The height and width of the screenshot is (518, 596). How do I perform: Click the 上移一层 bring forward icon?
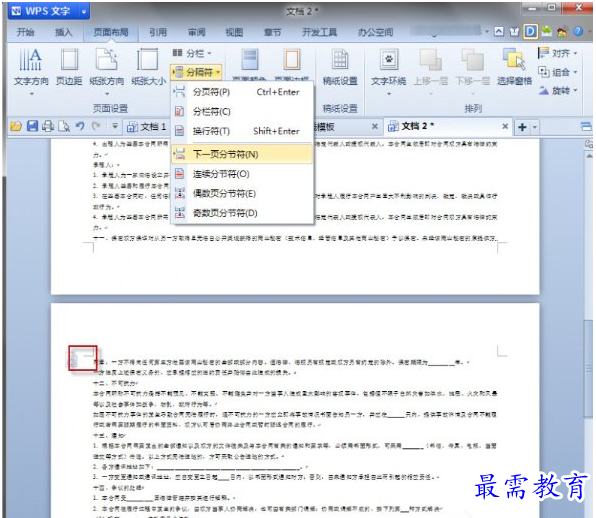point(430,60)
